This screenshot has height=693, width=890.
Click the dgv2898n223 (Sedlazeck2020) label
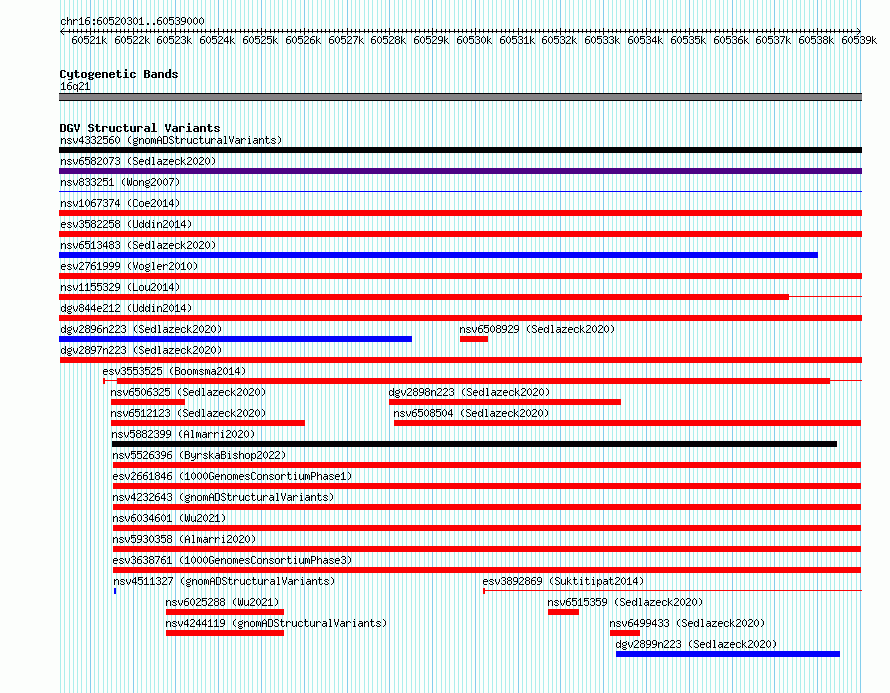click(469, 392)
